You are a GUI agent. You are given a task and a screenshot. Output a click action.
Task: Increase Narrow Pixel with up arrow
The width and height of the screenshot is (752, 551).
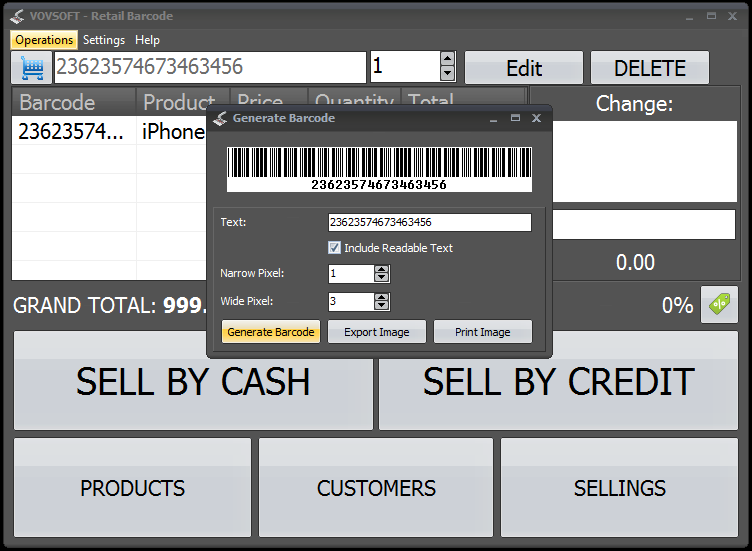(382, 270)
